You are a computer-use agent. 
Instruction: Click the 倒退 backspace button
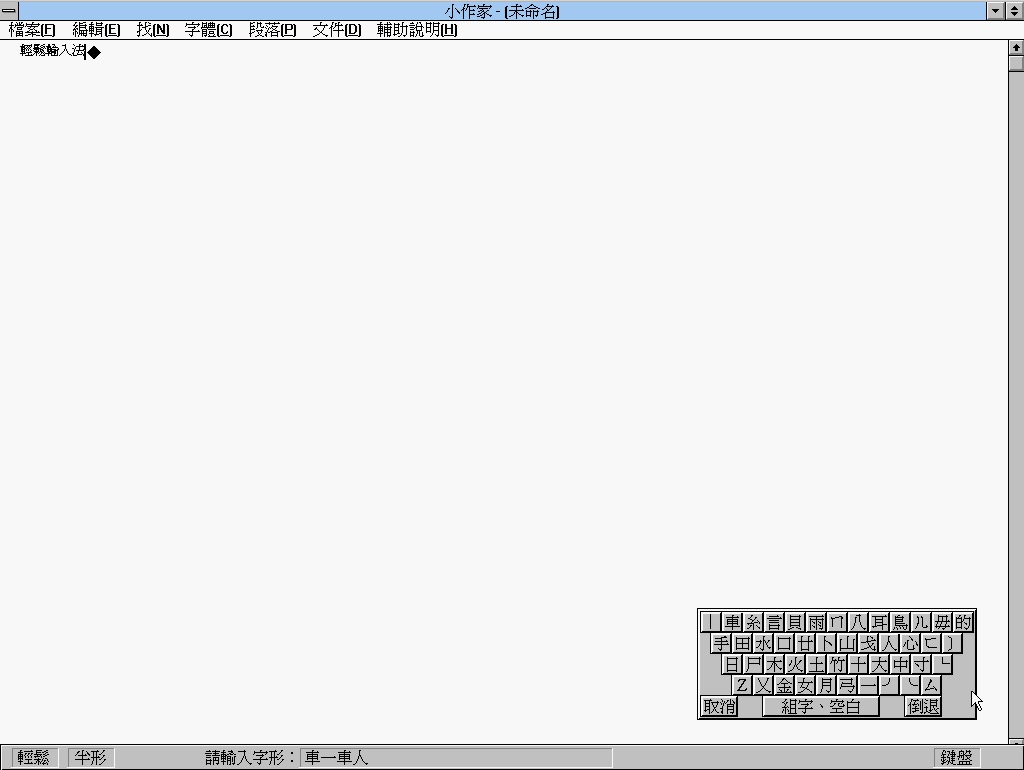click(923, 706)
